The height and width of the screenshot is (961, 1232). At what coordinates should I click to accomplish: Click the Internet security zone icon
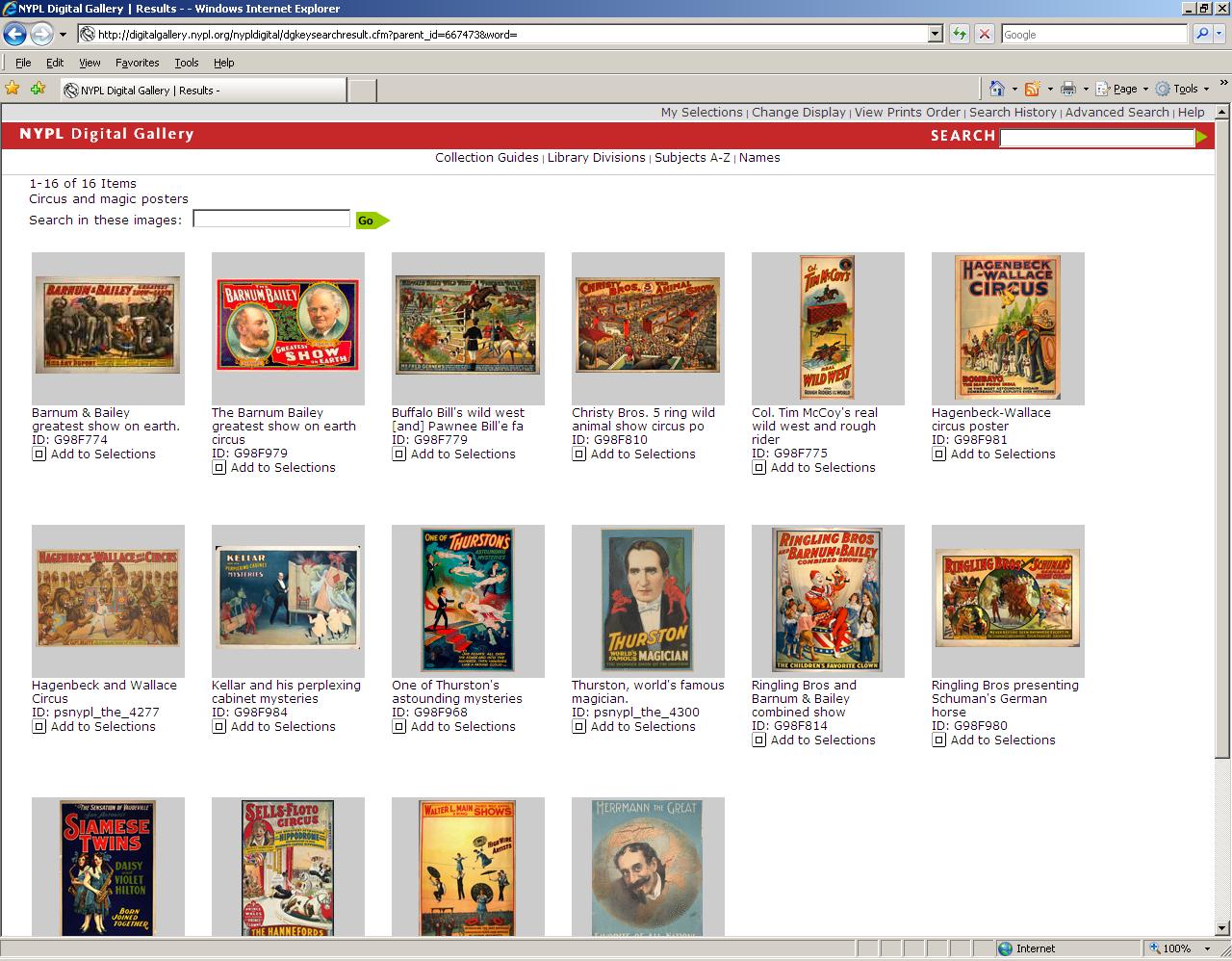(x=1006, y=948)
